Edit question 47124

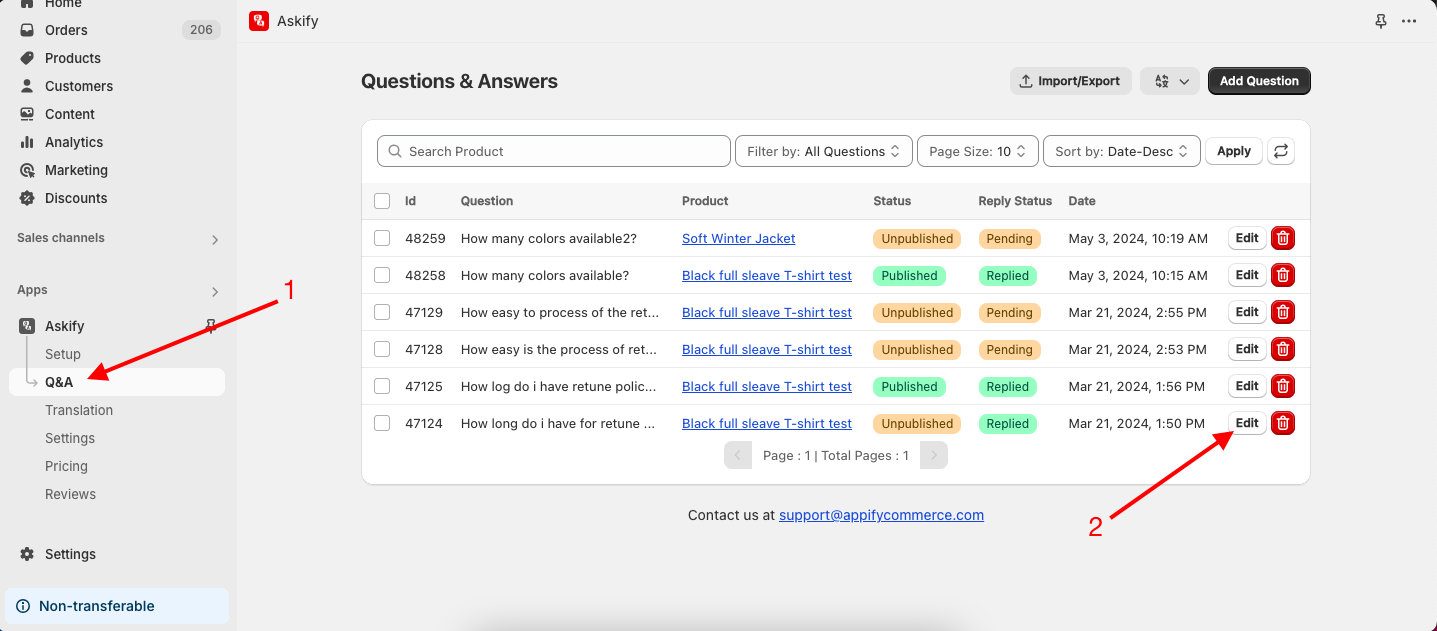1247,423
